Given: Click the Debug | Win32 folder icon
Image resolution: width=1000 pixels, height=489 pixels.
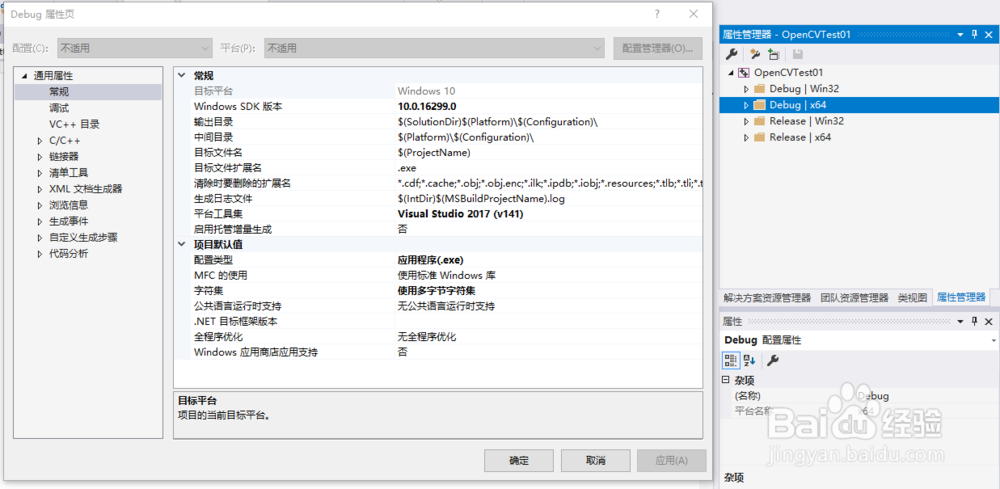Looking at the screenshot, I should coord(759,89).
